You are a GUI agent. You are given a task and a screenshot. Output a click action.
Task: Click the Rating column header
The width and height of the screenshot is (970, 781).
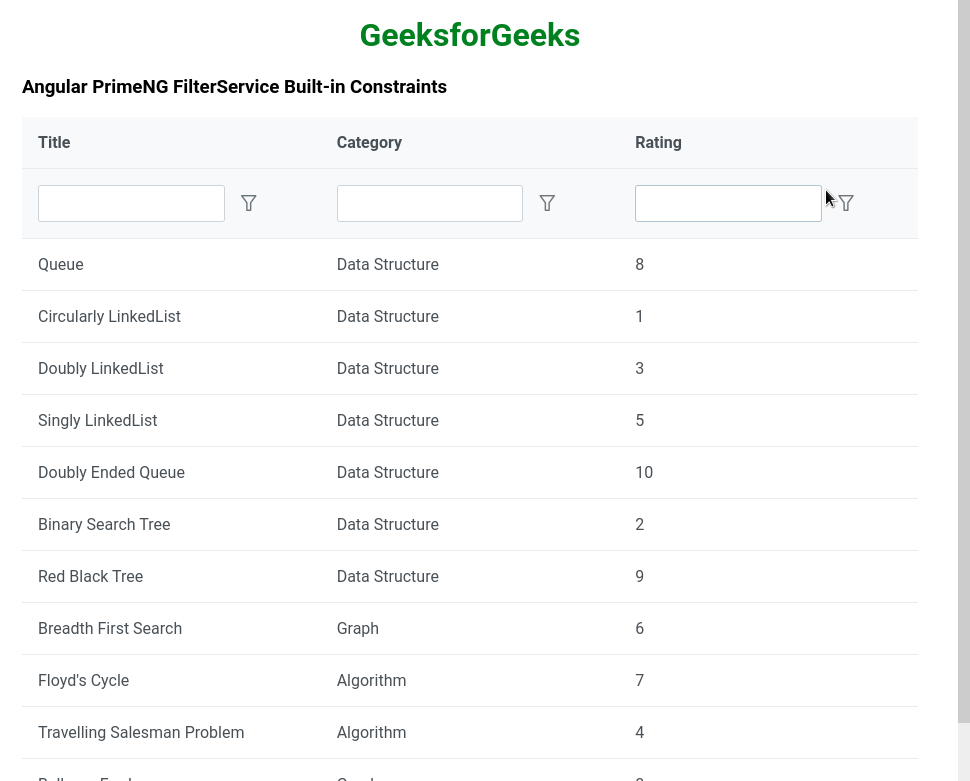pyautogui.click(x=658, y=143)
